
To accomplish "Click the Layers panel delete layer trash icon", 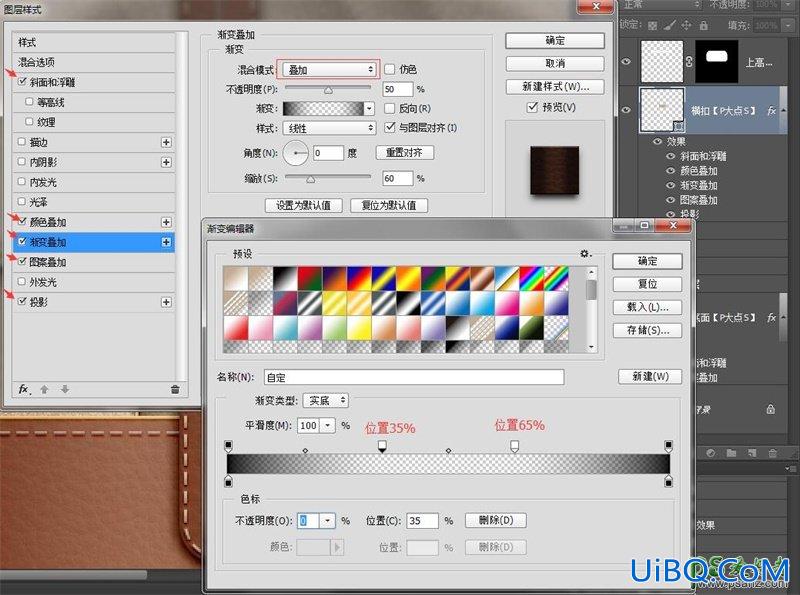I will pyautogui.click(x=773, y=453).
